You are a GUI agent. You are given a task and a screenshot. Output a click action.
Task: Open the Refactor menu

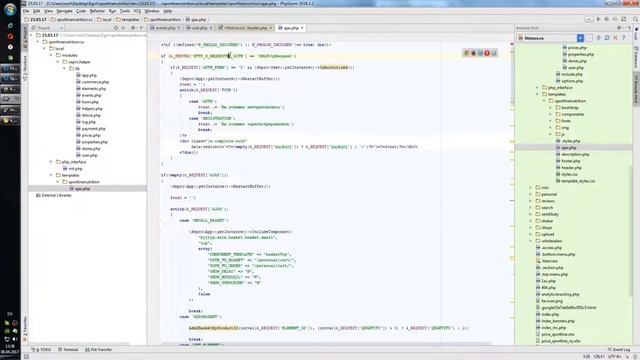(97, 11)
